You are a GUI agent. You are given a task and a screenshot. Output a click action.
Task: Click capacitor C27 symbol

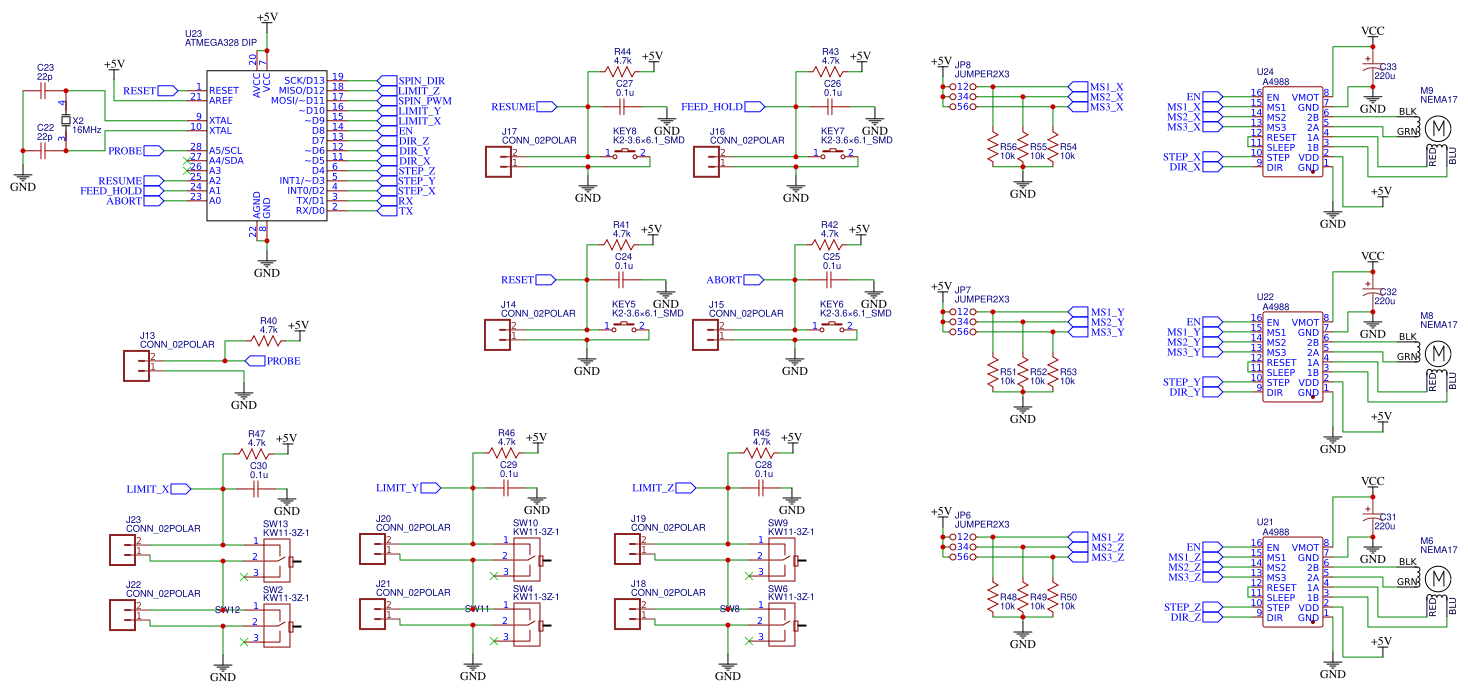624,105
